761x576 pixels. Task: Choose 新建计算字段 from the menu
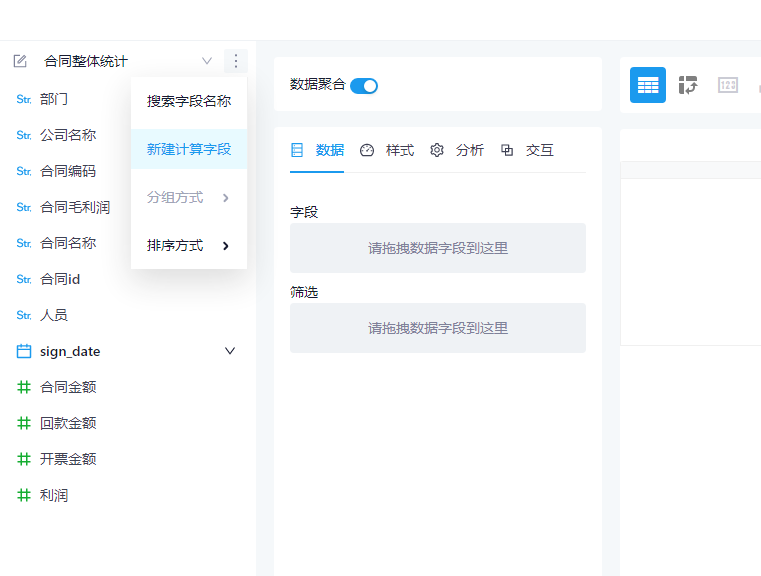point(189,149)
